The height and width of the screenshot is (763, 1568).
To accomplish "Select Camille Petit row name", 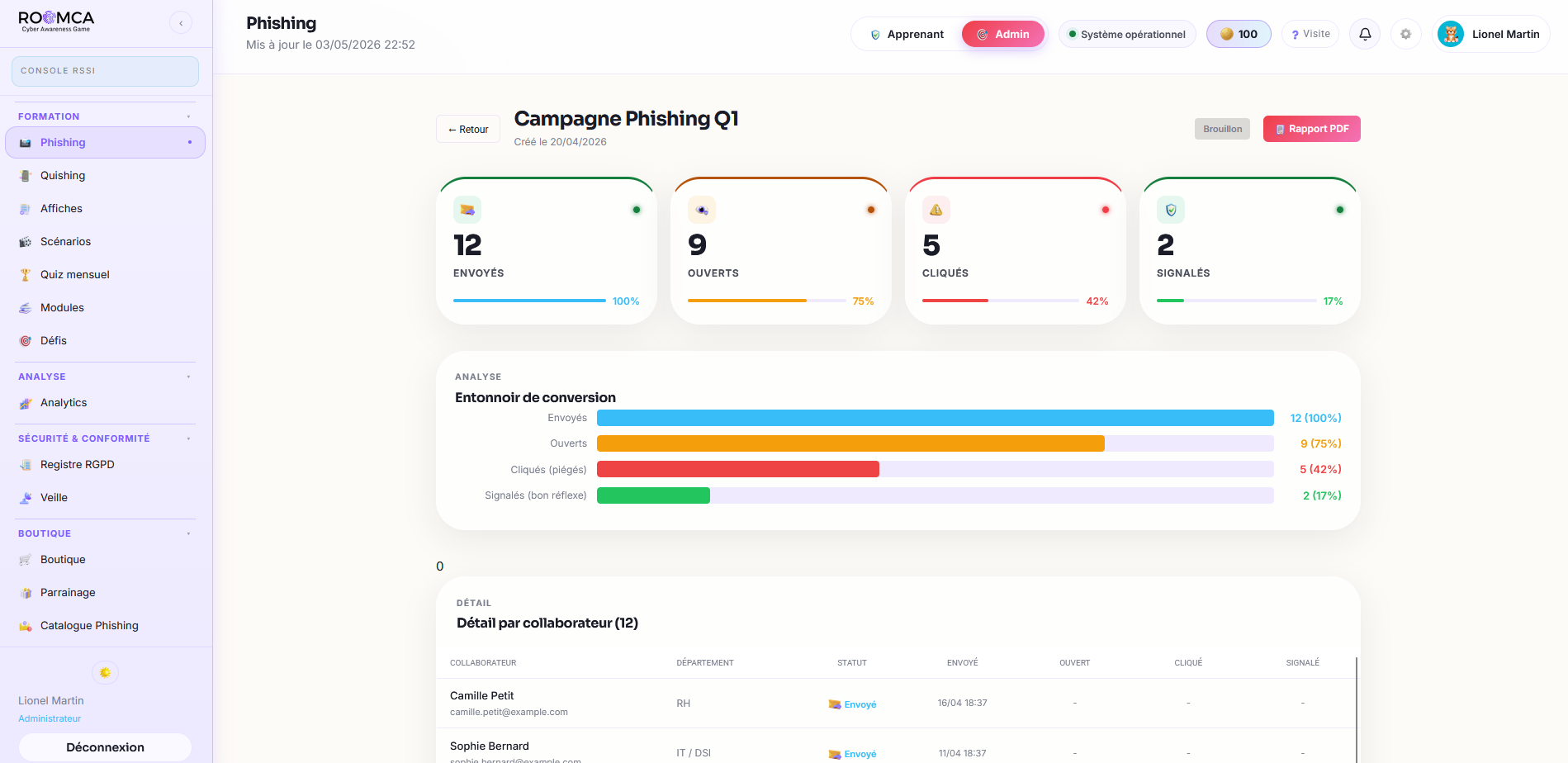I will pos(481,696).
